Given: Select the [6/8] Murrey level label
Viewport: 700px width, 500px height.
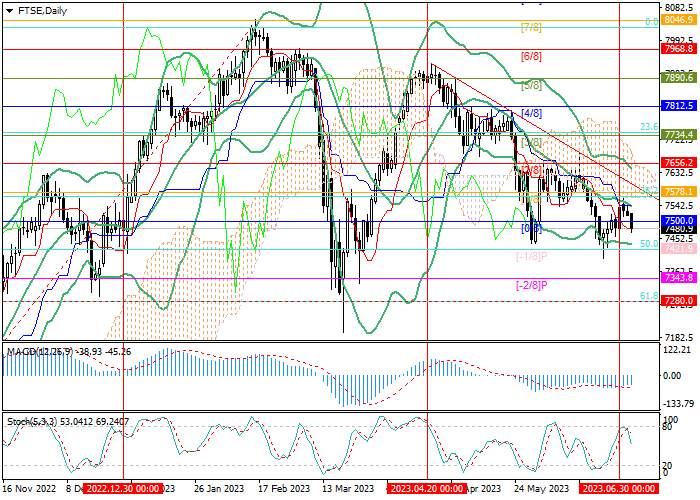Looking at the screenshot, I should (x=531, y=57).
